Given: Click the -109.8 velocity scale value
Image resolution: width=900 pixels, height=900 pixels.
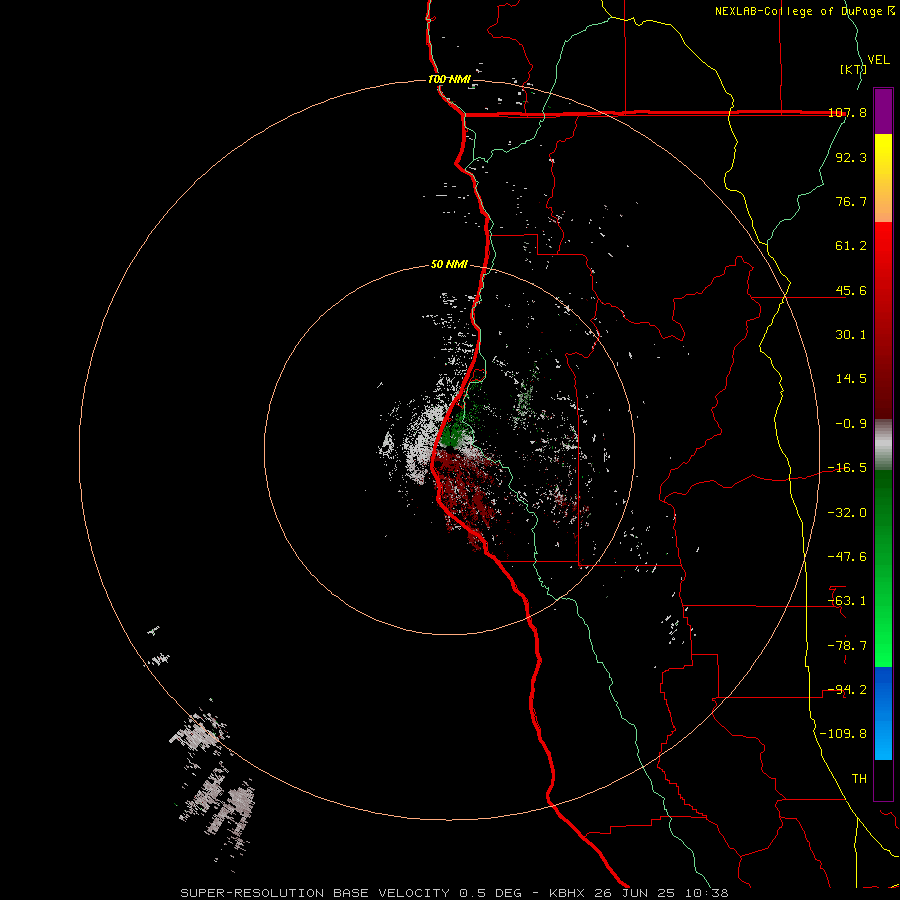Looking at the screenshot, I should 843,734.
